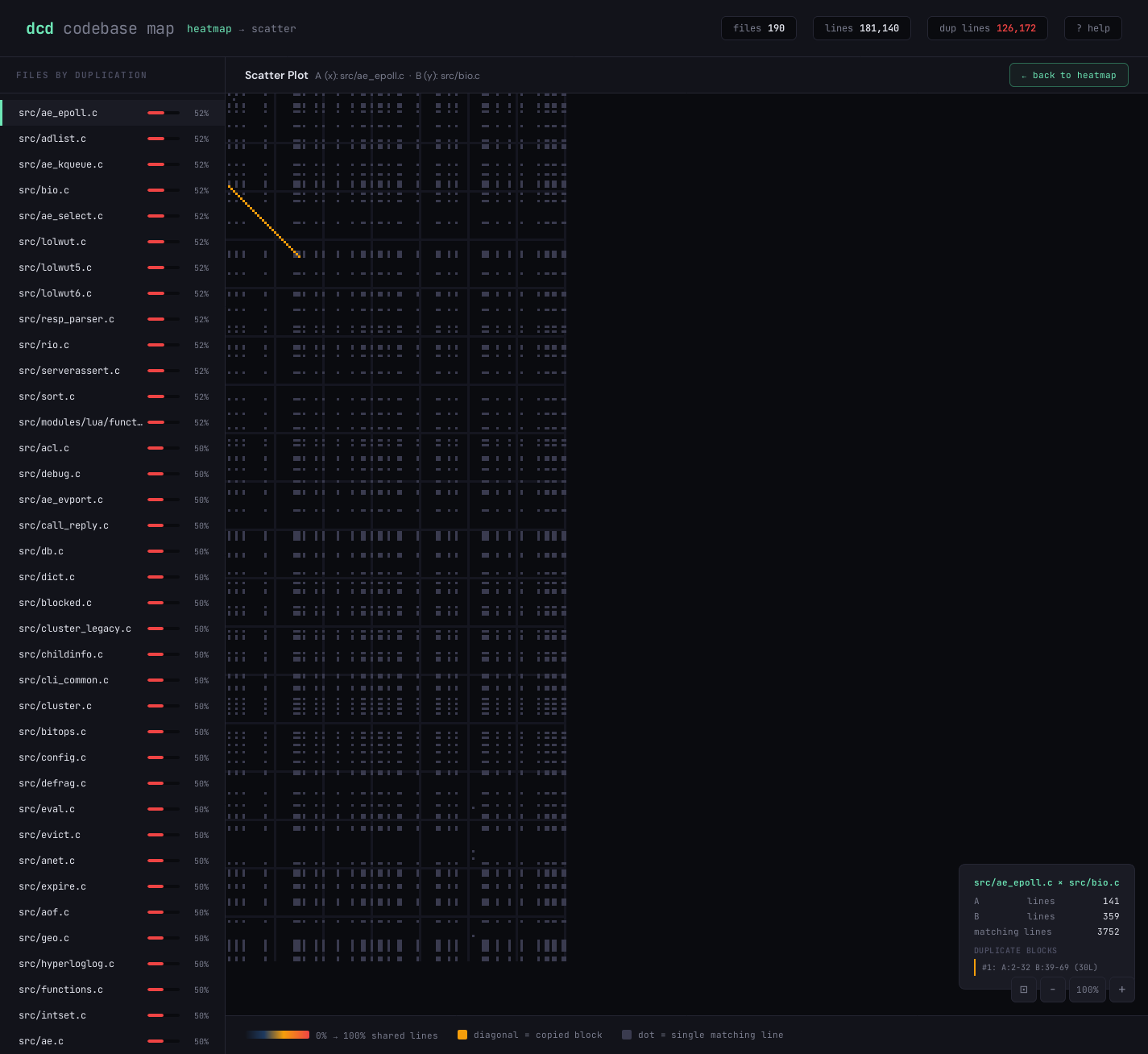
Task: Click the orange diagonal copied block in plot
Action: point(264,222)
